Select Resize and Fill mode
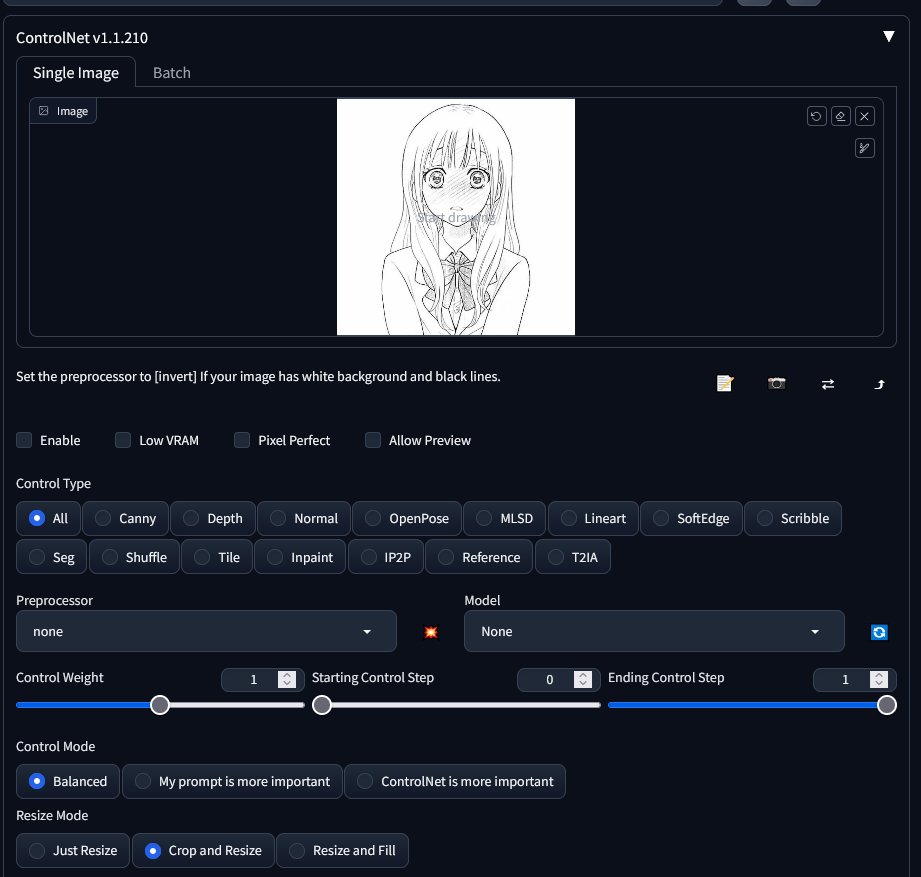The image size is (921, 877). (x=342, y=851)
